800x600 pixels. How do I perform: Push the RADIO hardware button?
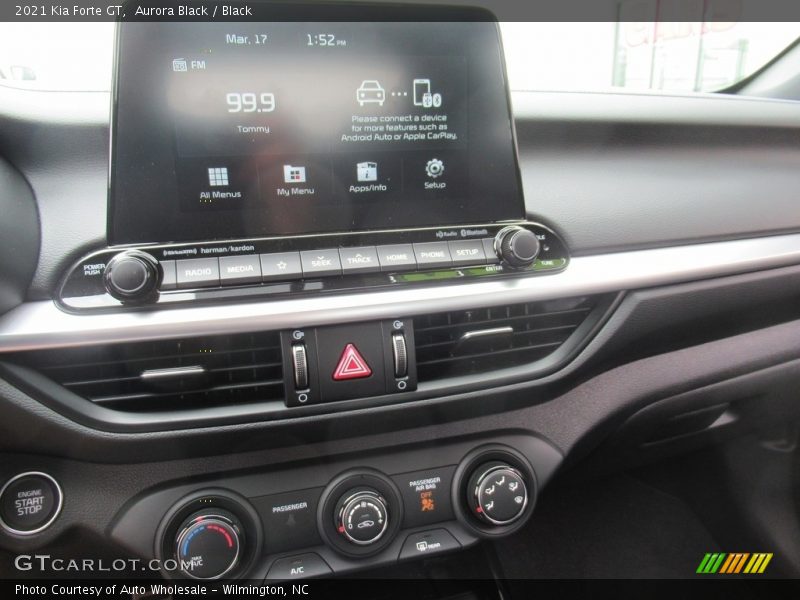point(198,271)
